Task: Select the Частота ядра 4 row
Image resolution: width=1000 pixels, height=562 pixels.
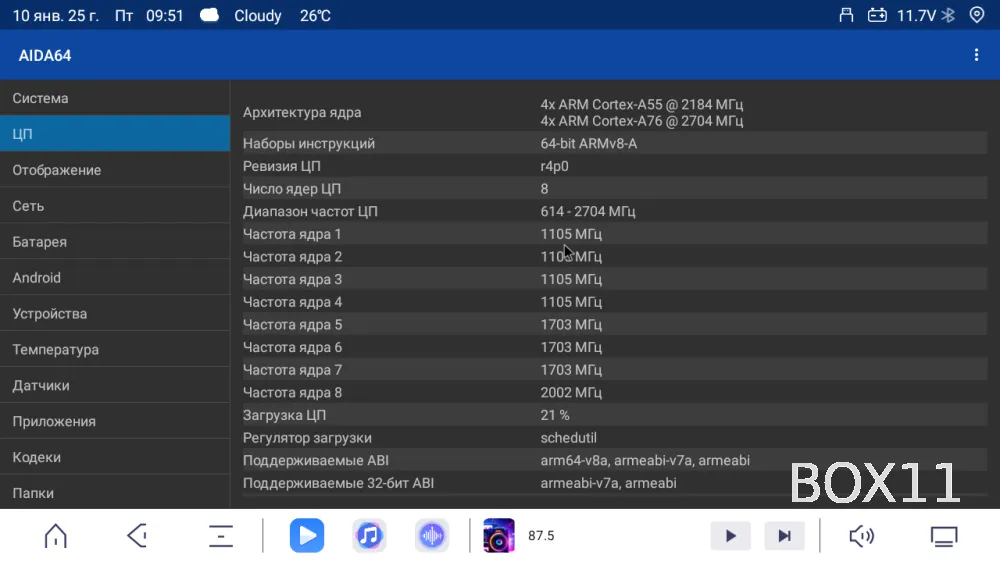Action: pos(615,302)
